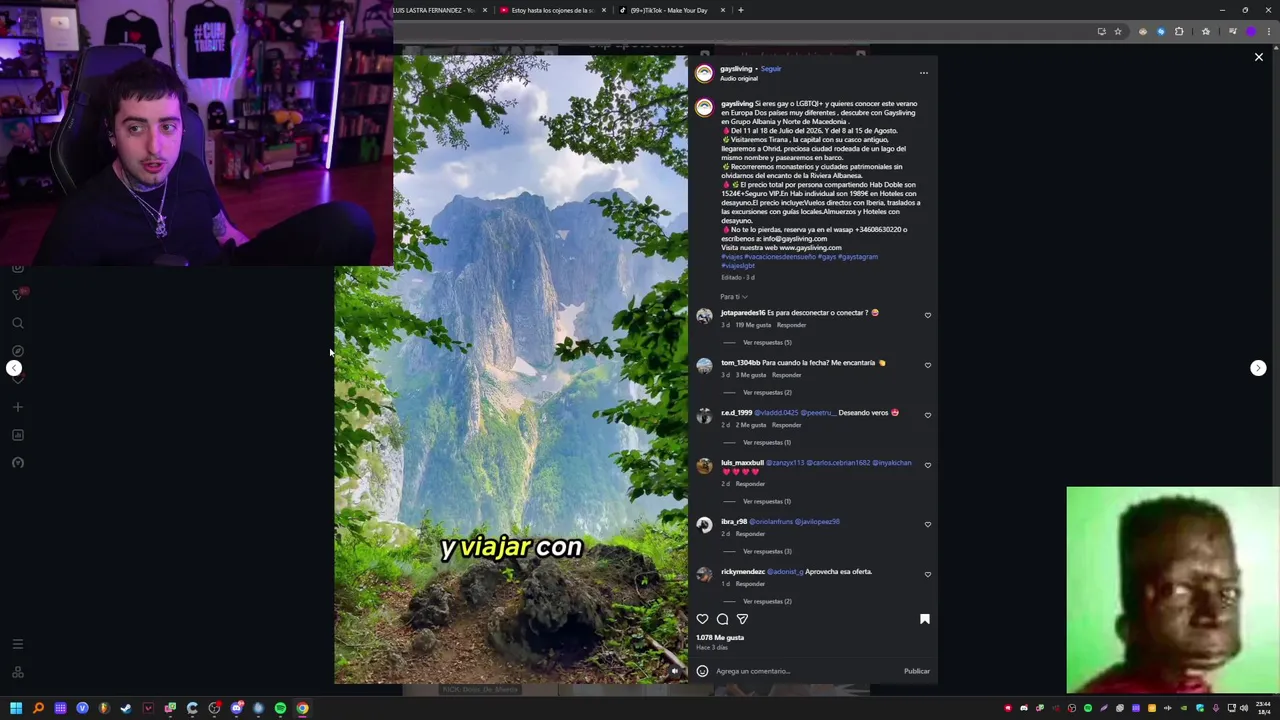The image size is (1280, 720).
Task: Like c.e.d_1999's comment
Action: (928, 415)
